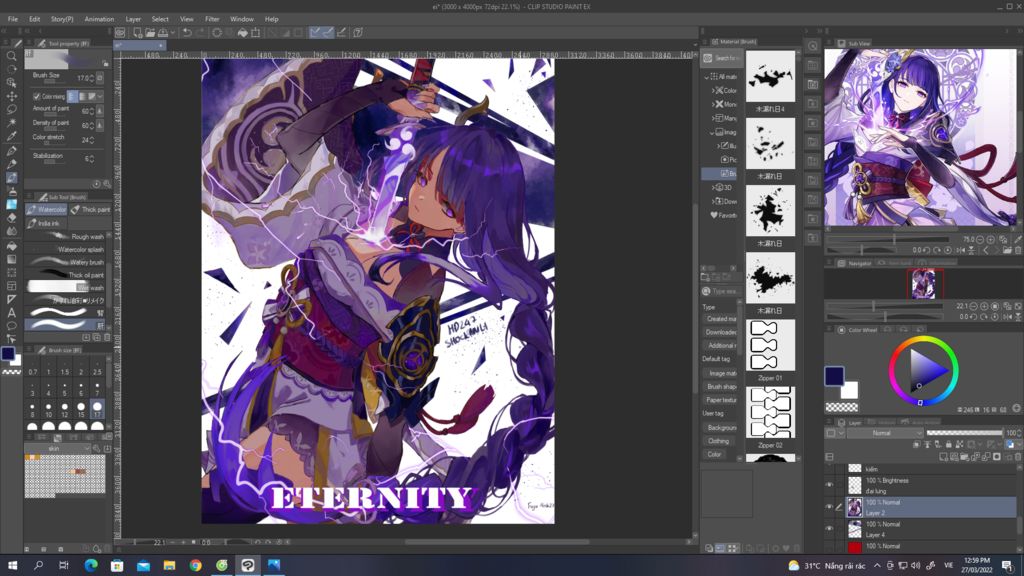This screenshot has height=576, width=1024.
Task: Select the Zipper 01 material thumbnail
Action: click(x=771, y=345)
